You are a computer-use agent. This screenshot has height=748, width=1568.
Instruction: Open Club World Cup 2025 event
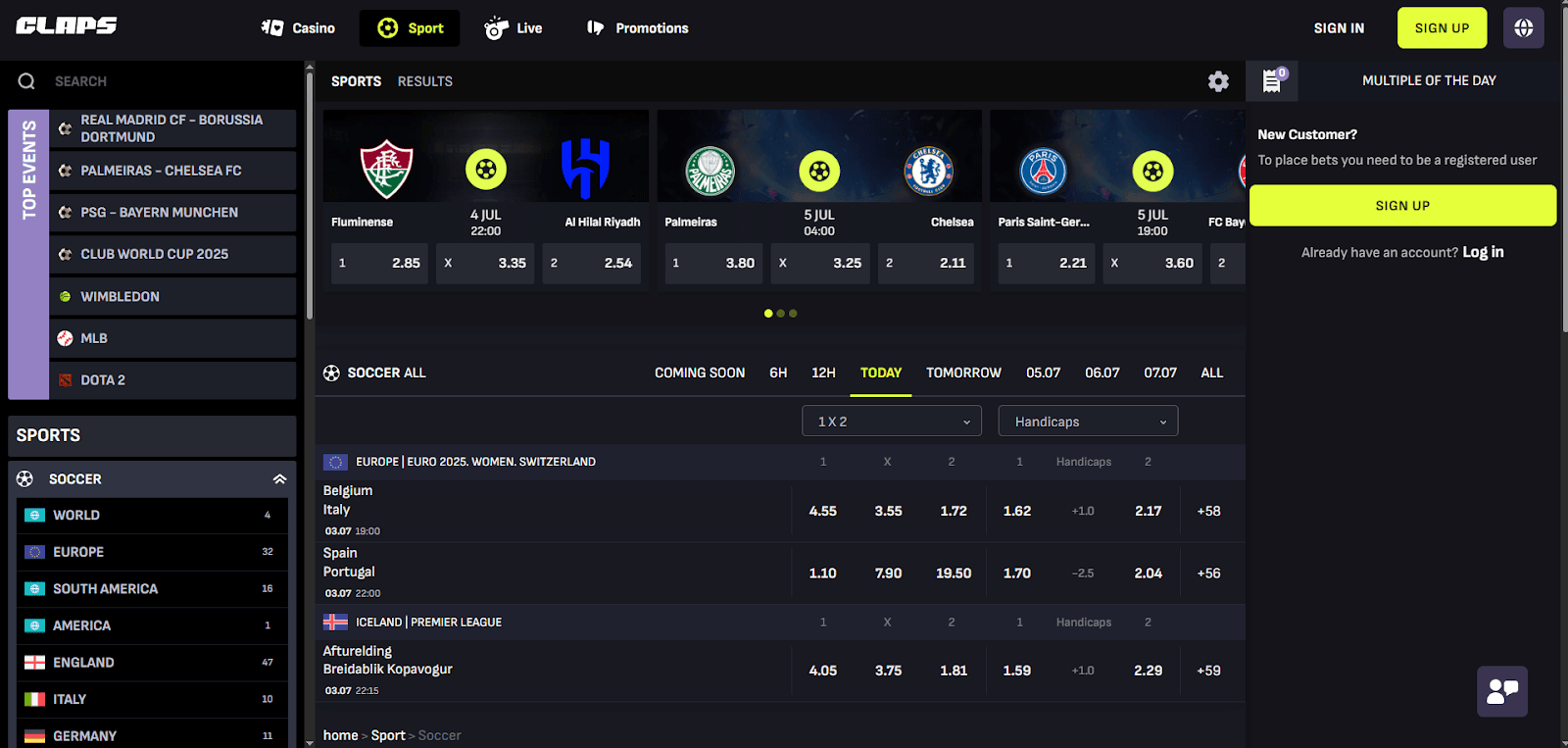(x=172, y=254)
